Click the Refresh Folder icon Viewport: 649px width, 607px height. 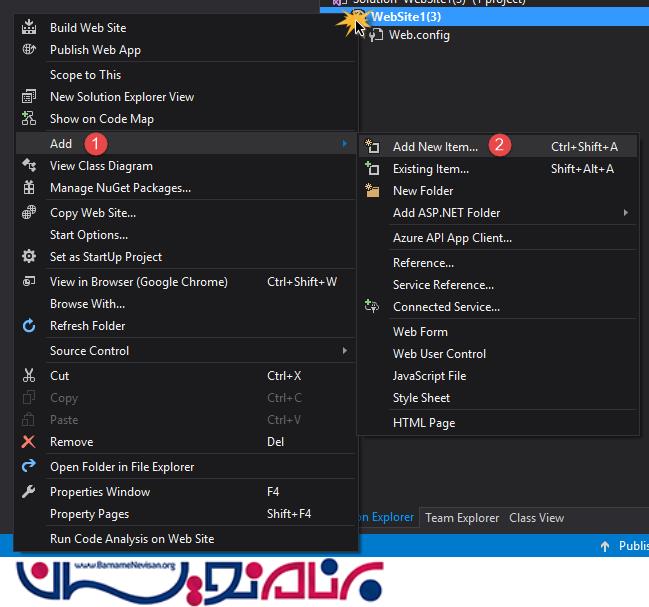(x=29, y=326)
